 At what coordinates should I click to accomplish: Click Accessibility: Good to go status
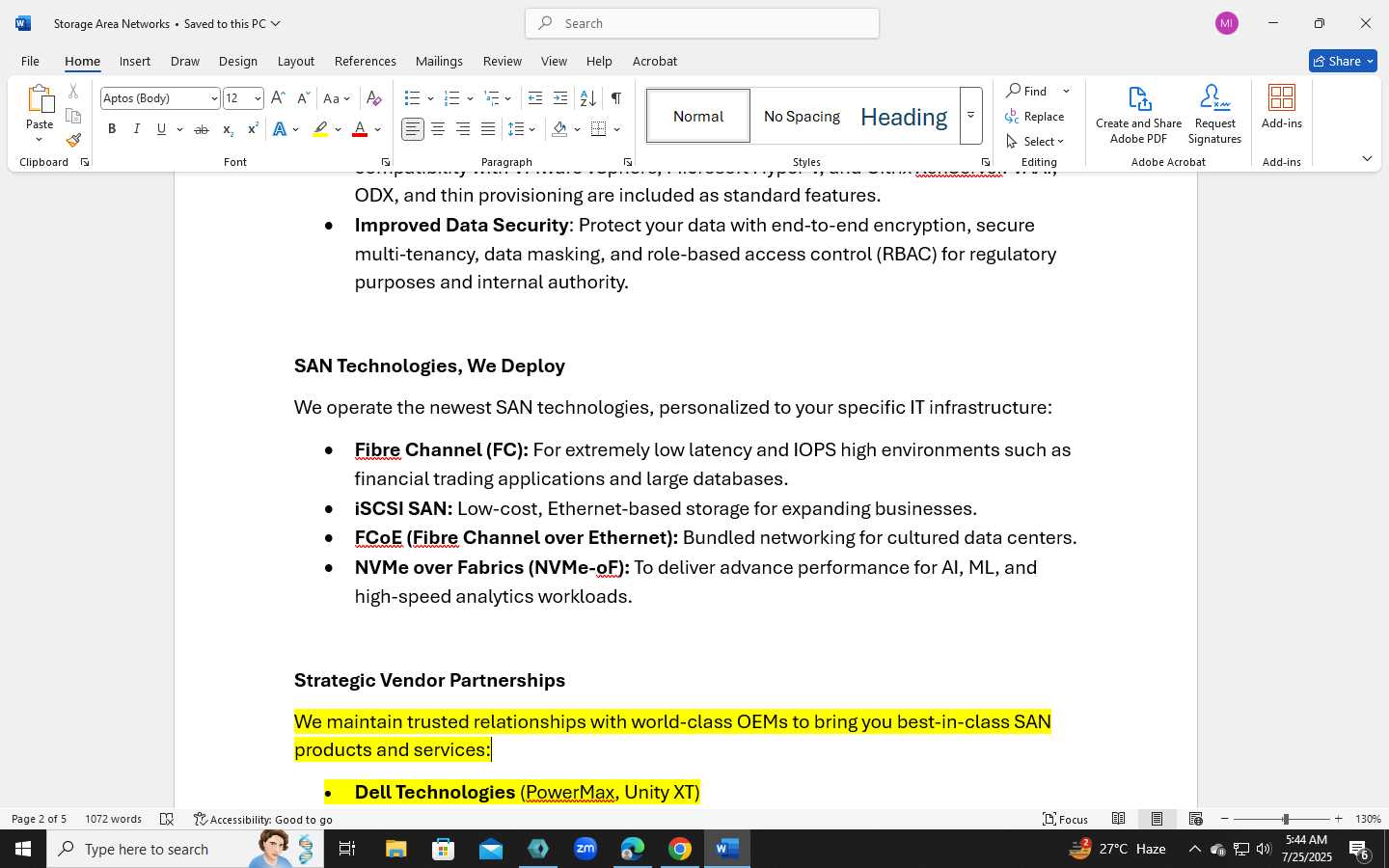click(x=263, y=819)
